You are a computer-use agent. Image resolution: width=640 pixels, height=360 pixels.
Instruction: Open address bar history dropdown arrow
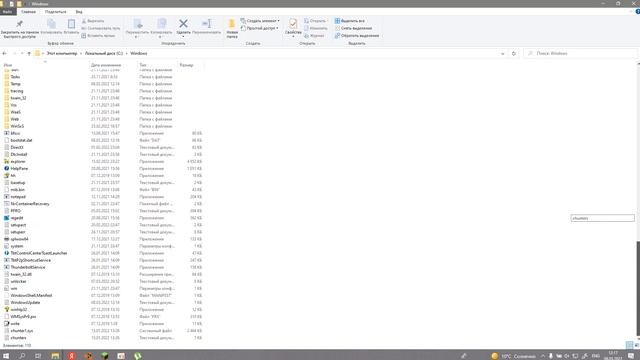pyautogui.click(x=502, y=53)
